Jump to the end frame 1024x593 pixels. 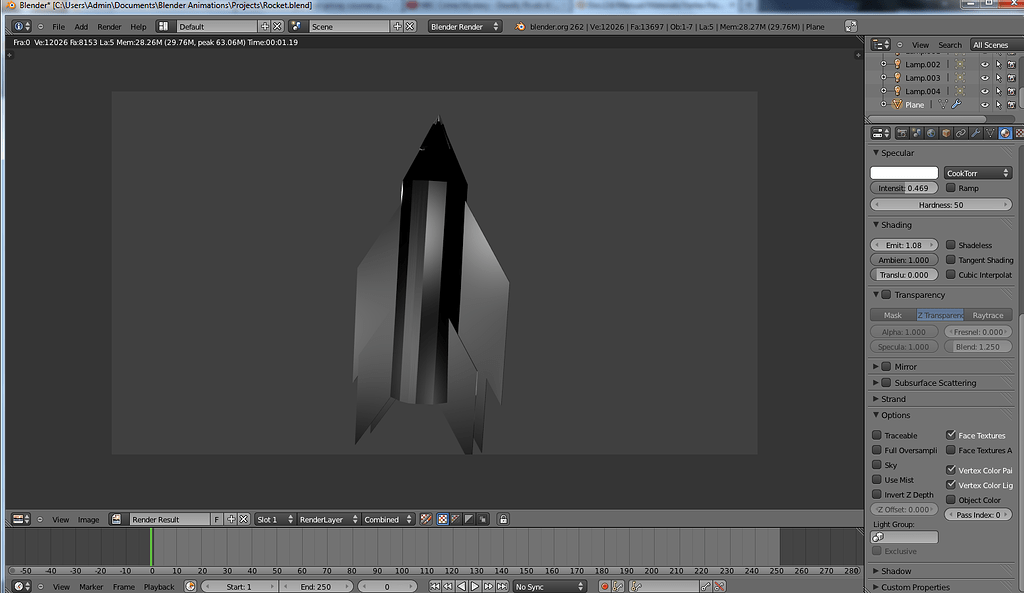click(502, 586)
